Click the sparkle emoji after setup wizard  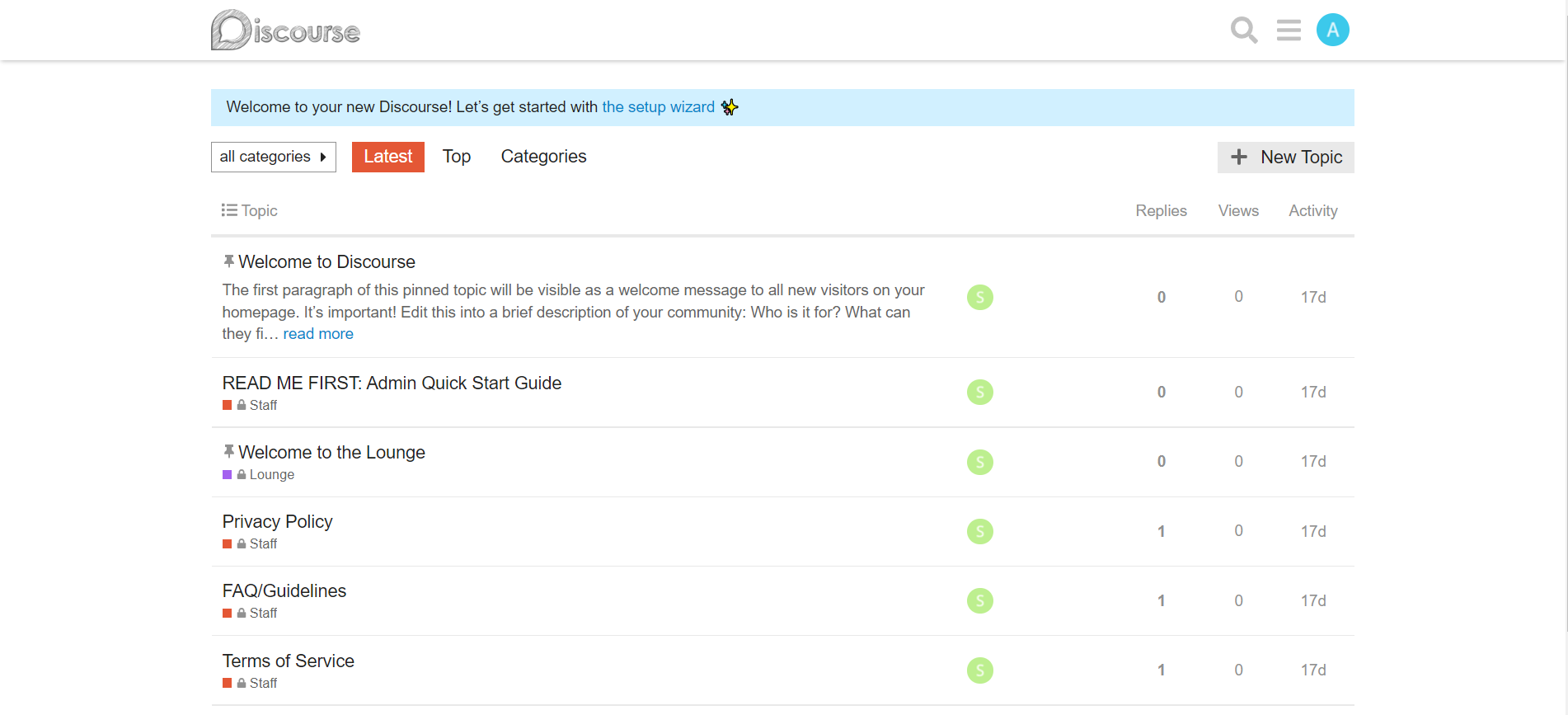tap(730, 107)
